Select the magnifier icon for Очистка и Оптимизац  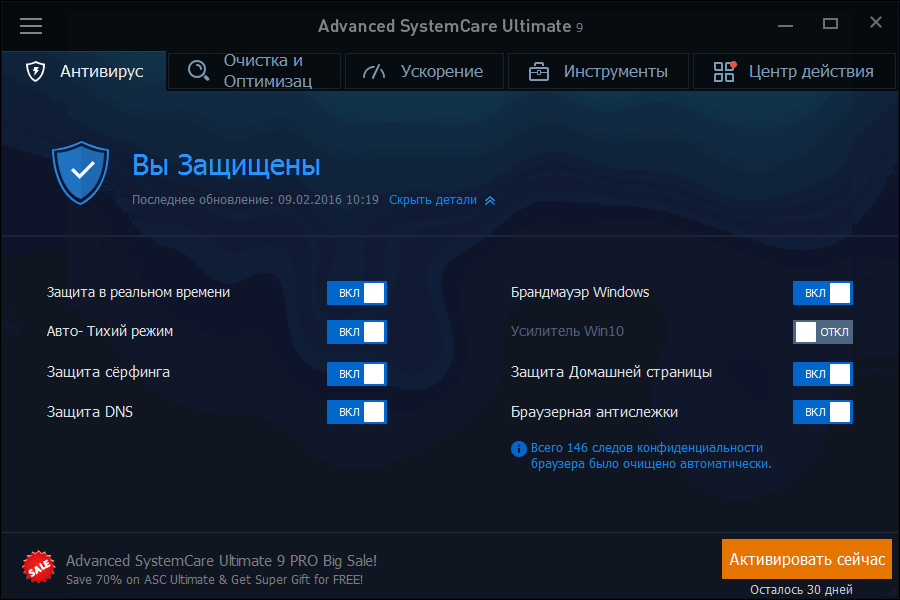tap(197, 71)
